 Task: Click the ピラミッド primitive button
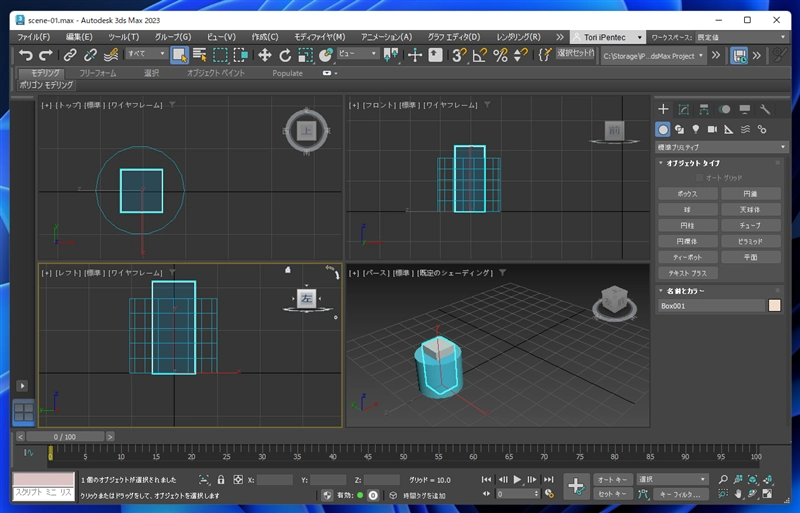pos(751,241)
